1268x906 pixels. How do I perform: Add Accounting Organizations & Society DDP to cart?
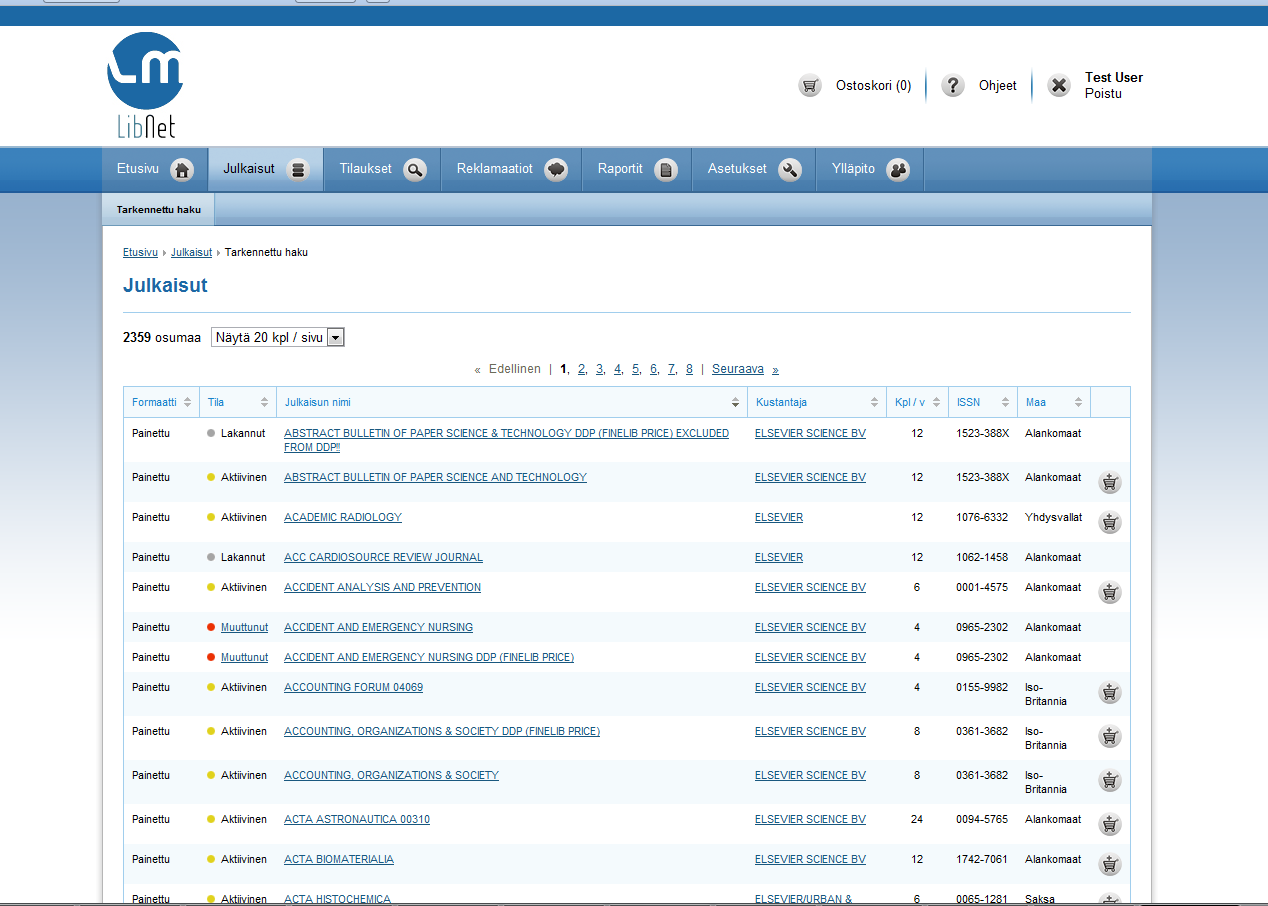[1109, 736]
